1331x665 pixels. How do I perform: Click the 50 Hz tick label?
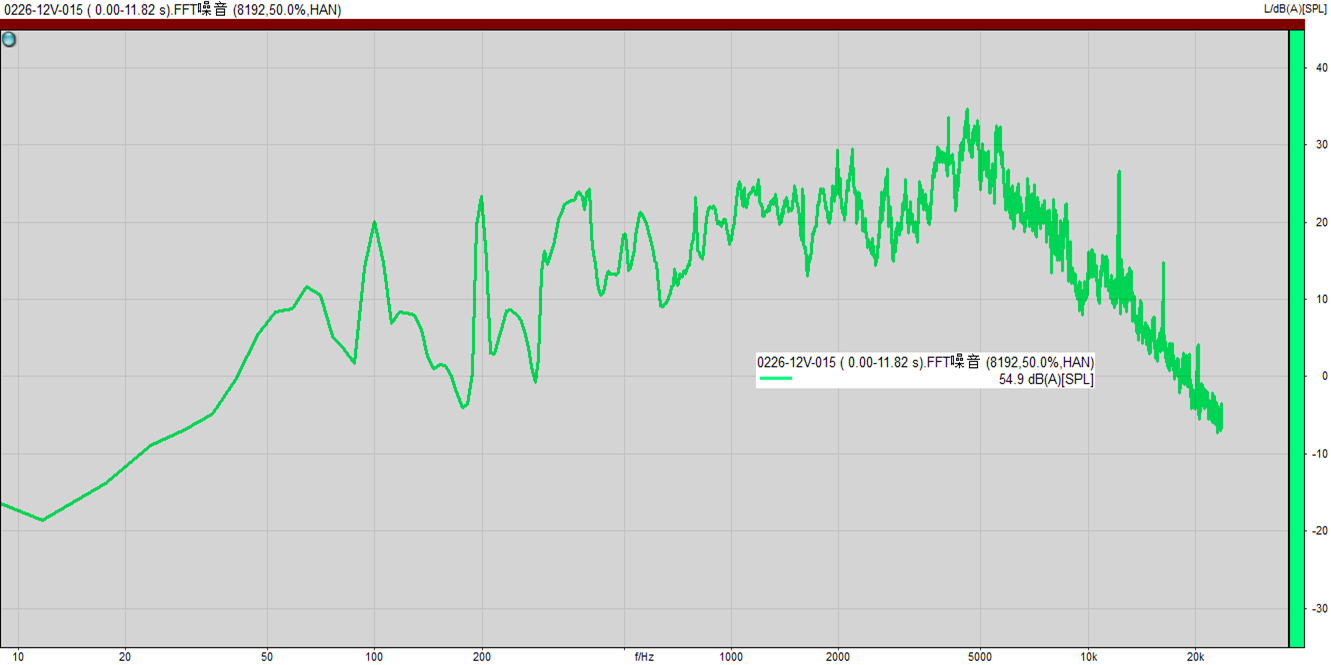(267, 657)
